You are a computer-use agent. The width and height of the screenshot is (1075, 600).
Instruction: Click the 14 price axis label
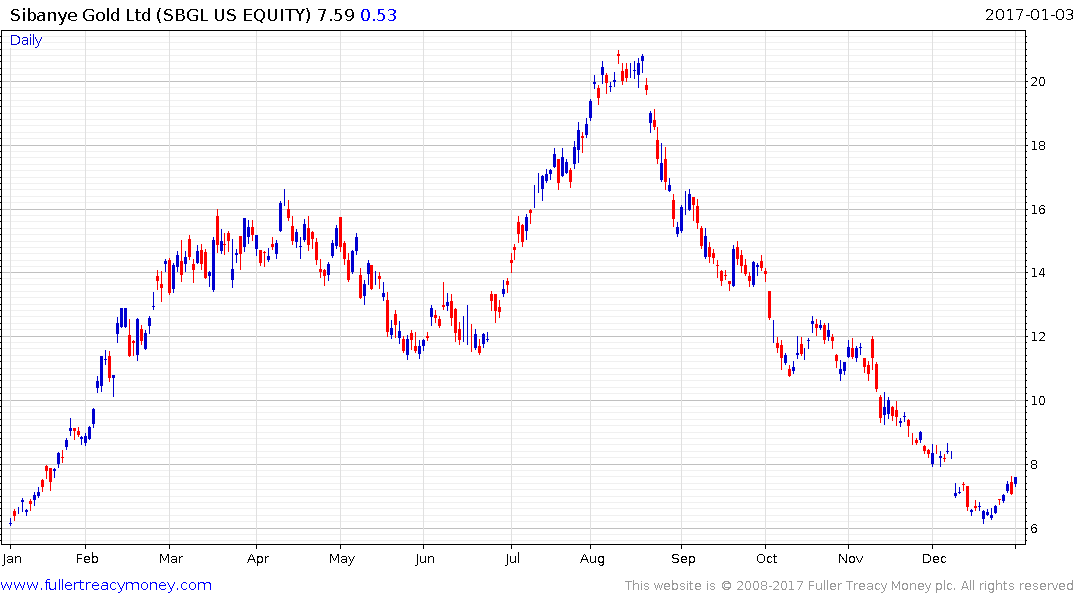click(x=1038, y=273)
